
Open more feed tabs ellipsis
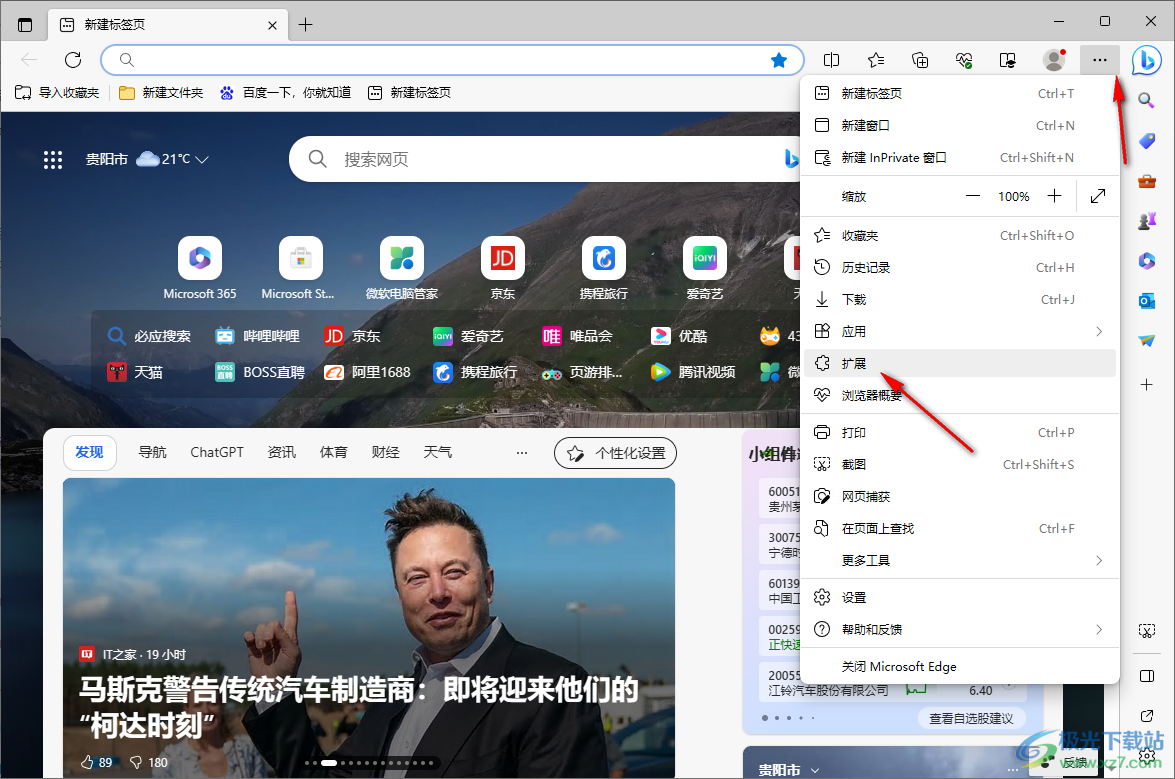[x=522, y=452]
